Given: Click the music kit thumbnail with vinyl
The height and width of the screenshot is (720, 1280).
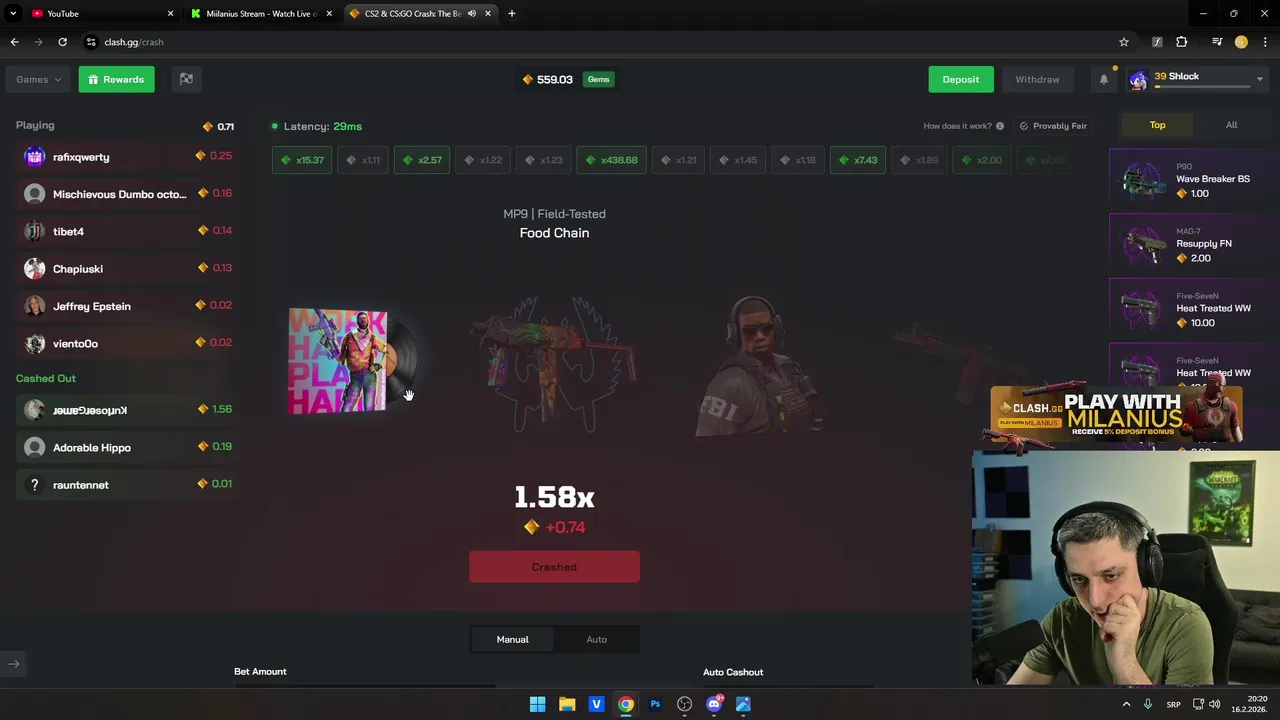Looking at the screenshot, I should pos(352,361).
